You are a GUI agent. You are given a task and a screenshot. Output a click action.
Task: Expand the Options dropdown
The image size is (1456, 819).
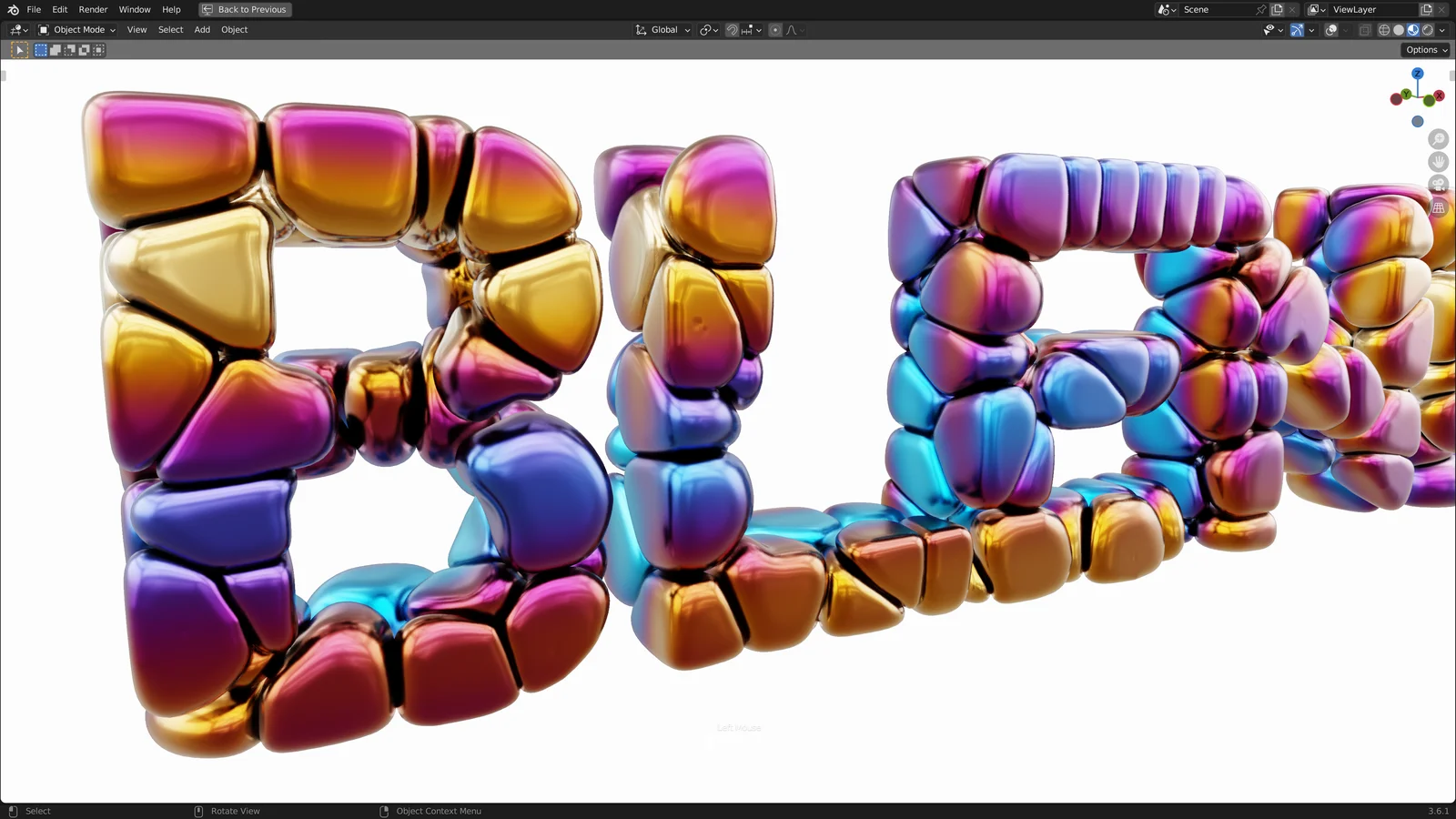(x=1423, y=49)
